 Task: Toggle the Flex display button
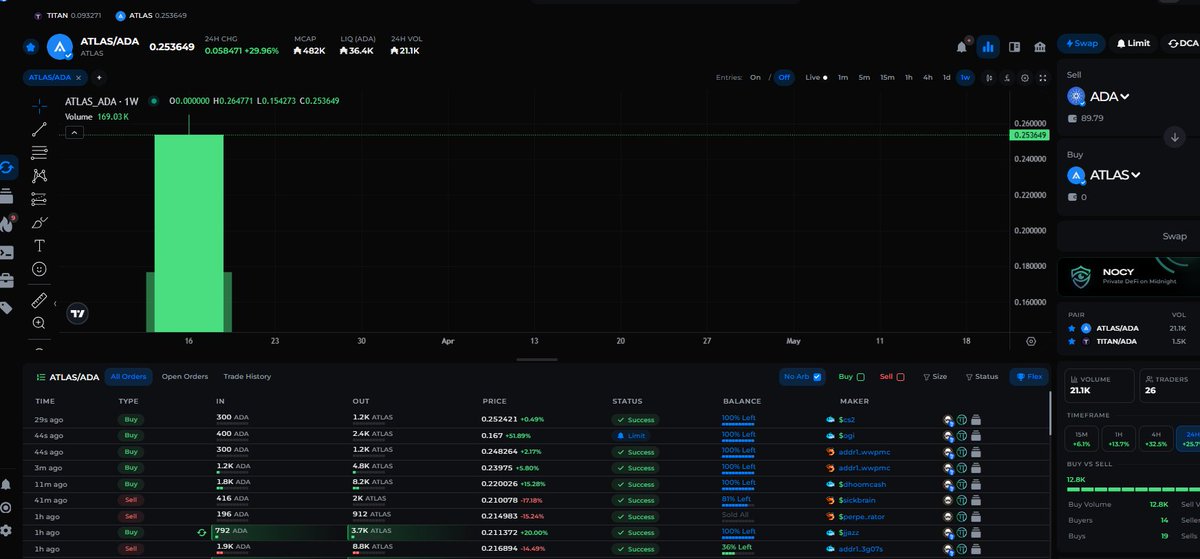point(1029,377)
